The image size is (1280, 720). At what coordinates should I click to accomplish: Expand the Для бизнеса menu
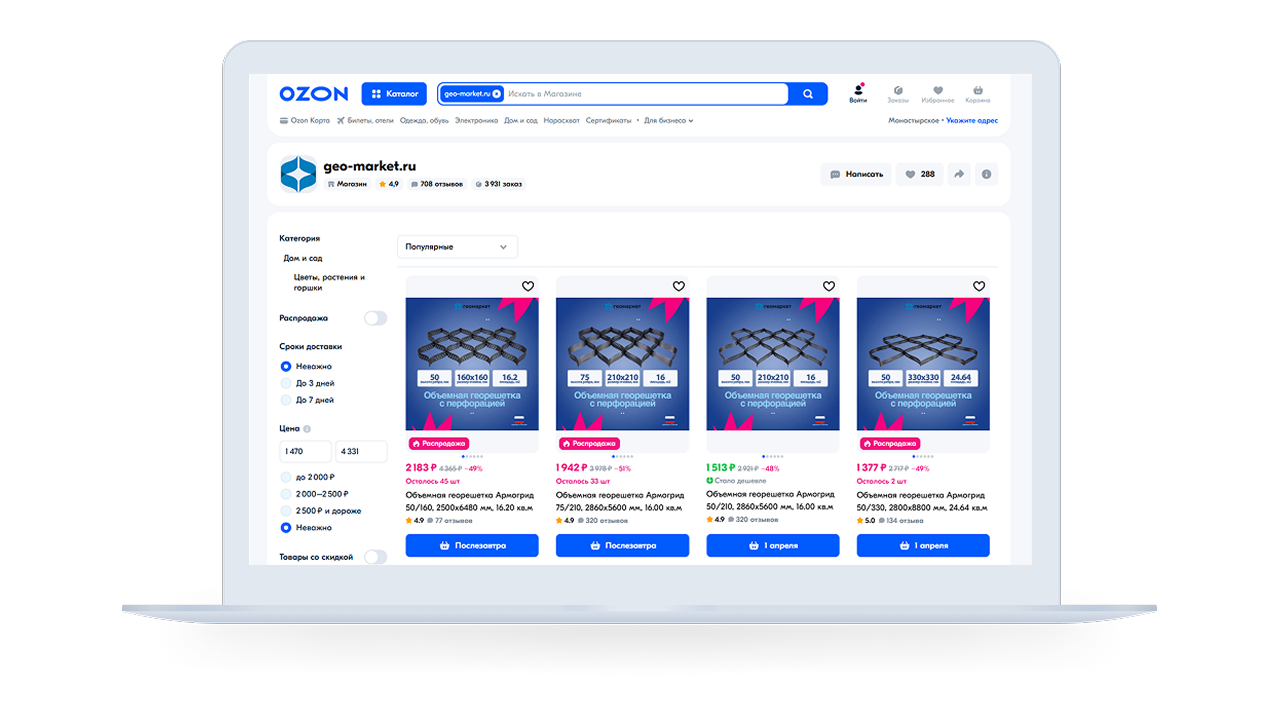pyautogui.click(x=668, y=121)
